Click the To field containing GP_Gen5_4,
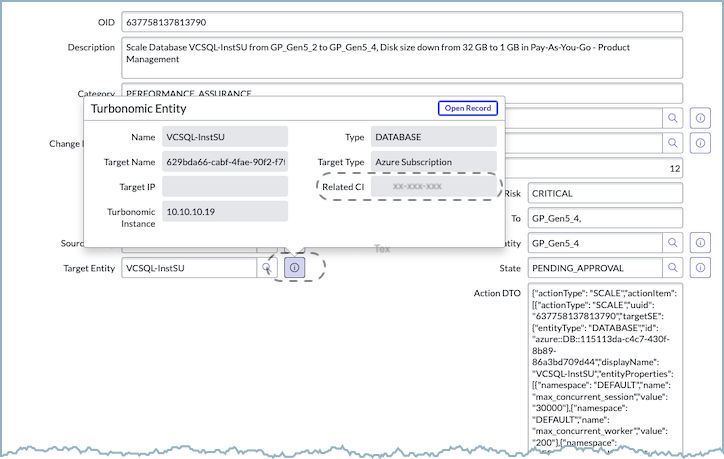 click(605, 218)
